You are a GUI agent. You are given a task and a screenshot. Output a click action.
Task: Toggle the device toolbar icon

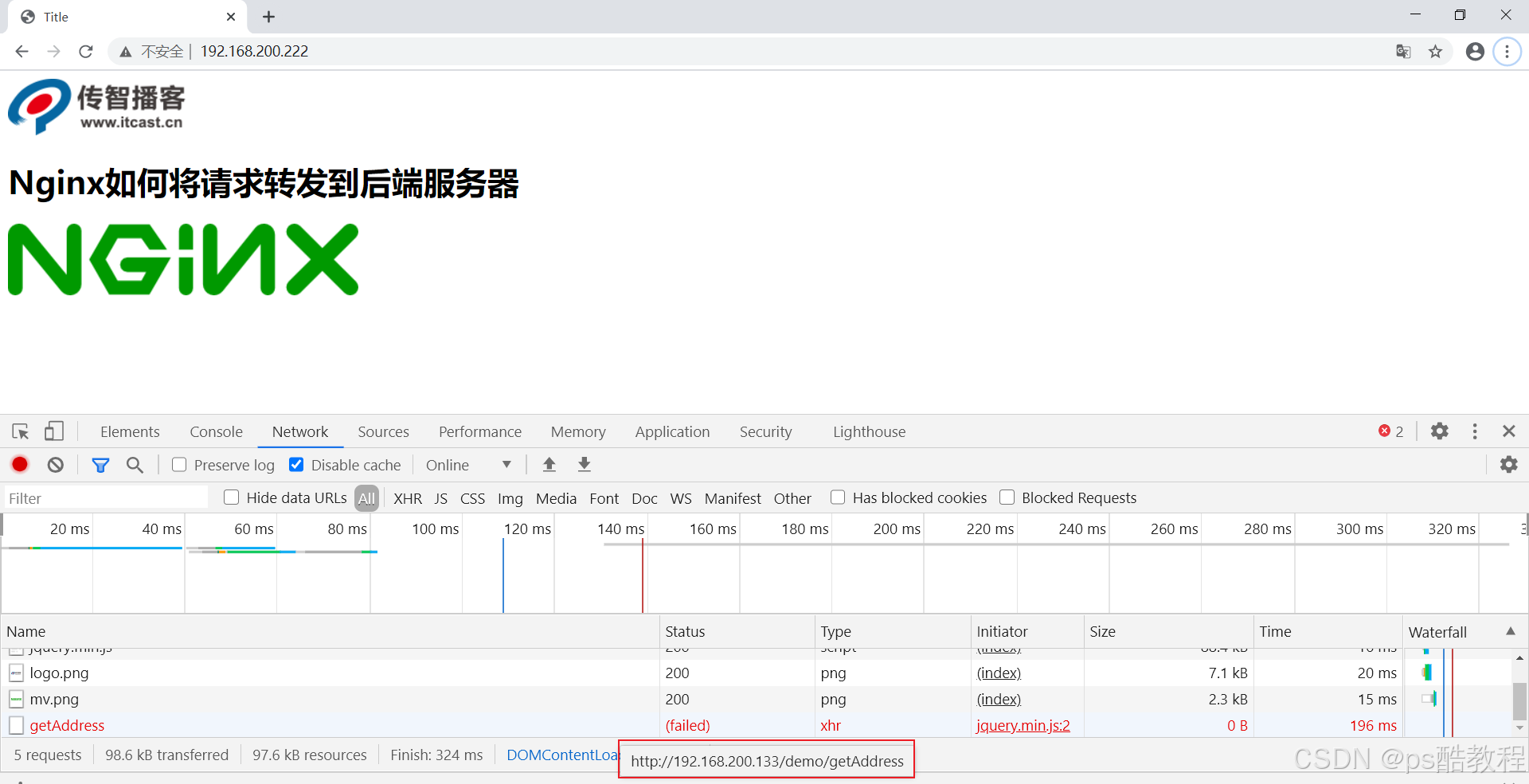pyautogui.click(x=53, y=431)
